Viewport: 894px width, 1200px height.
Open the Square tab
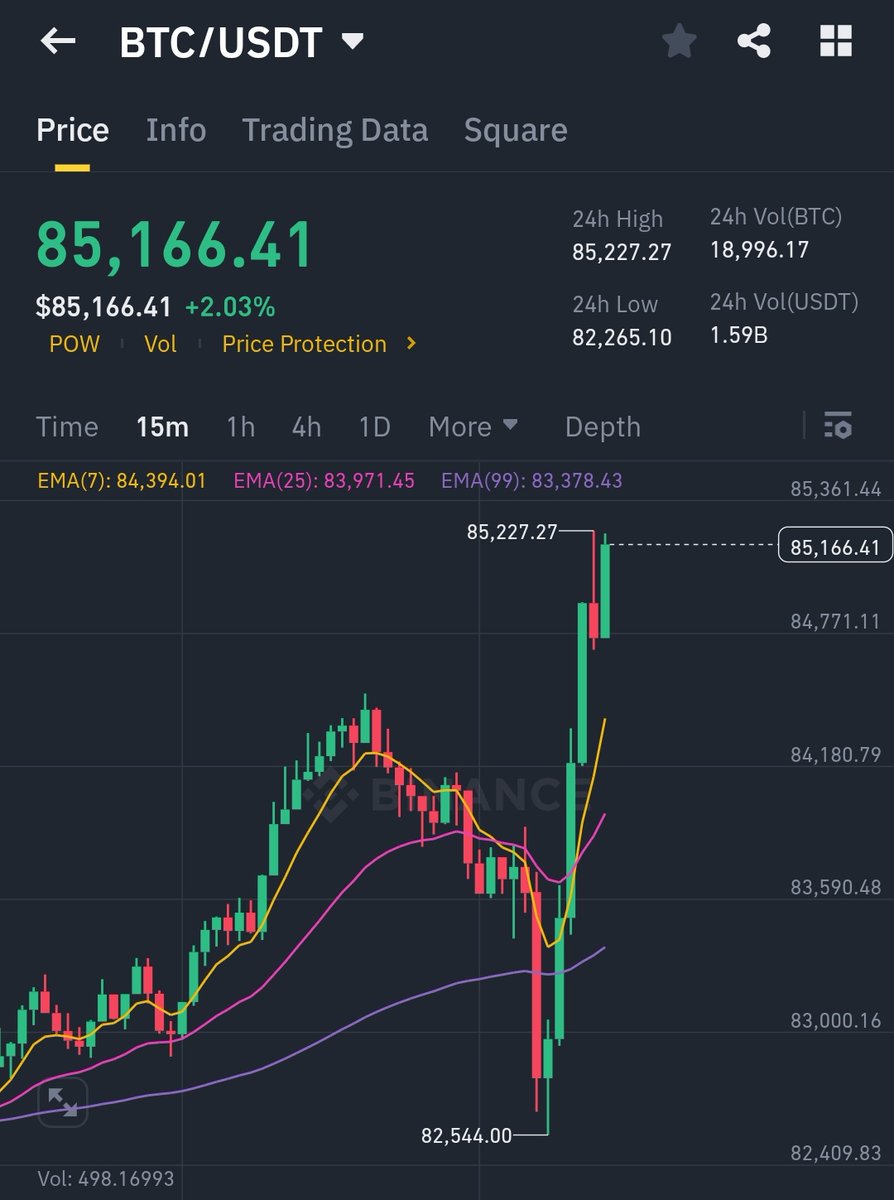[515, 130]
